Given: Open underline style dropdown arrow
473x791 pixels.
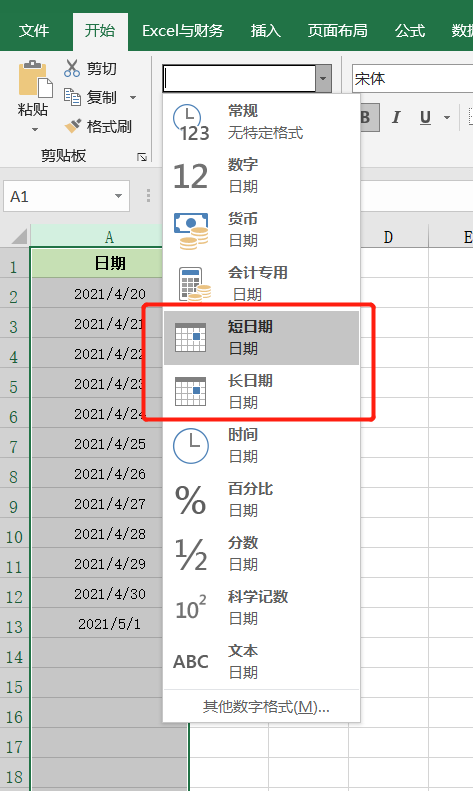Looking at the screenshot, I should tap(447, 118).
